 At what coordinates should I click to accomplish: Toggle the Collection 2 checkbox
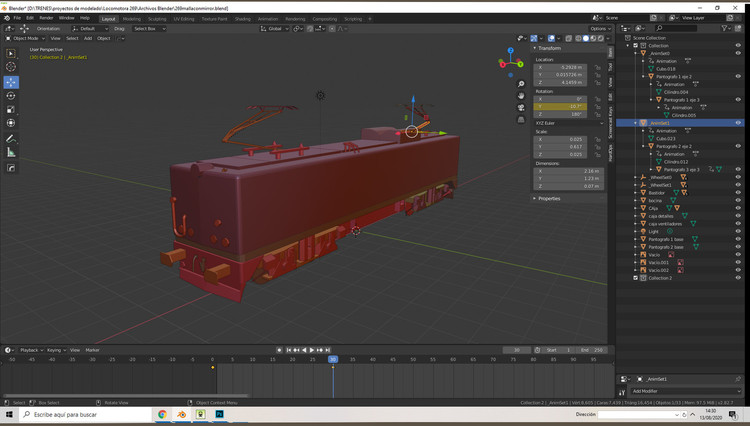click(x=636, y=278)
